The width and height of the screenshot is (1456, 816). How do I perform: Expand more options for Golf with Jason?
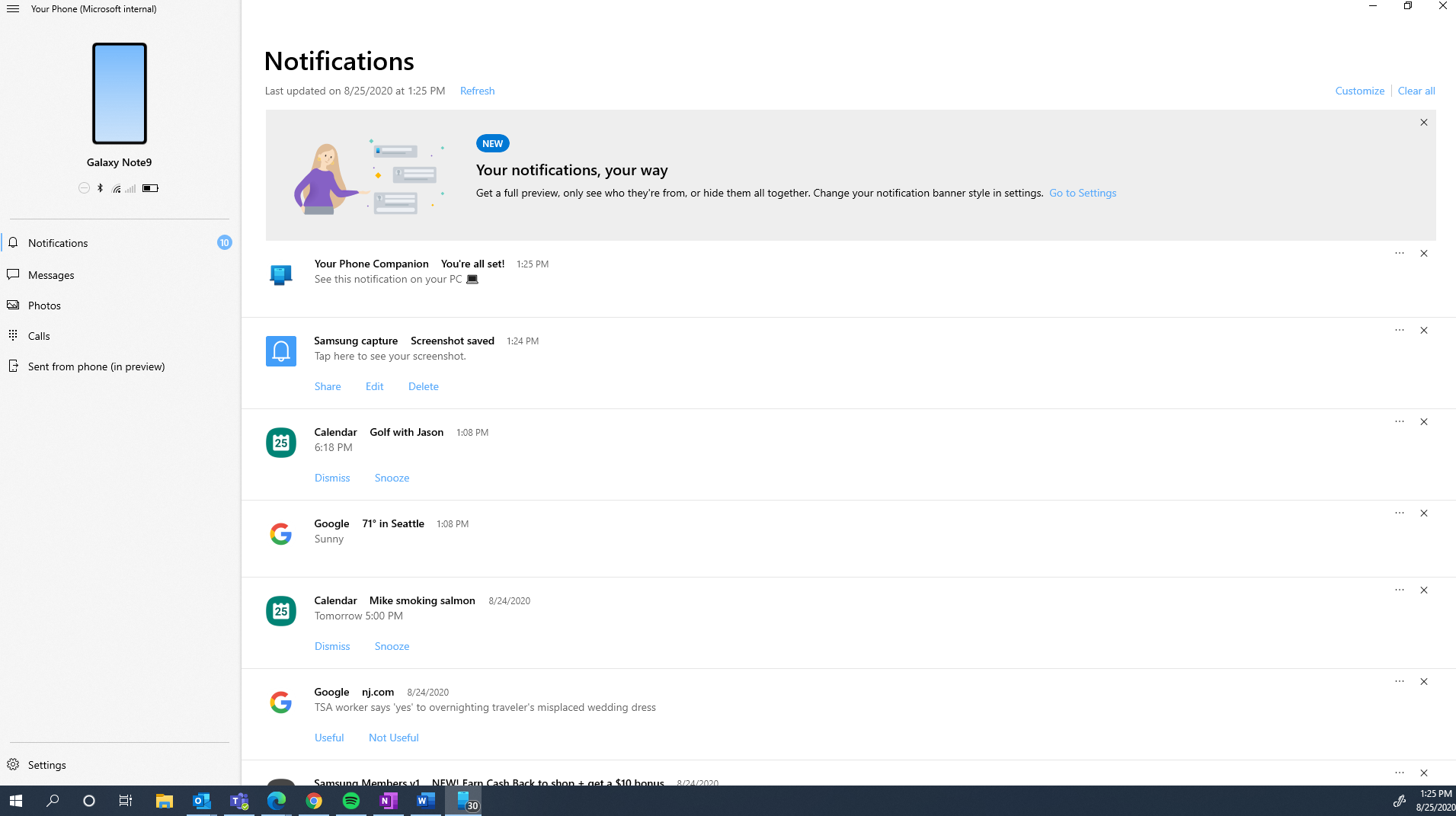coord(1399,421)
